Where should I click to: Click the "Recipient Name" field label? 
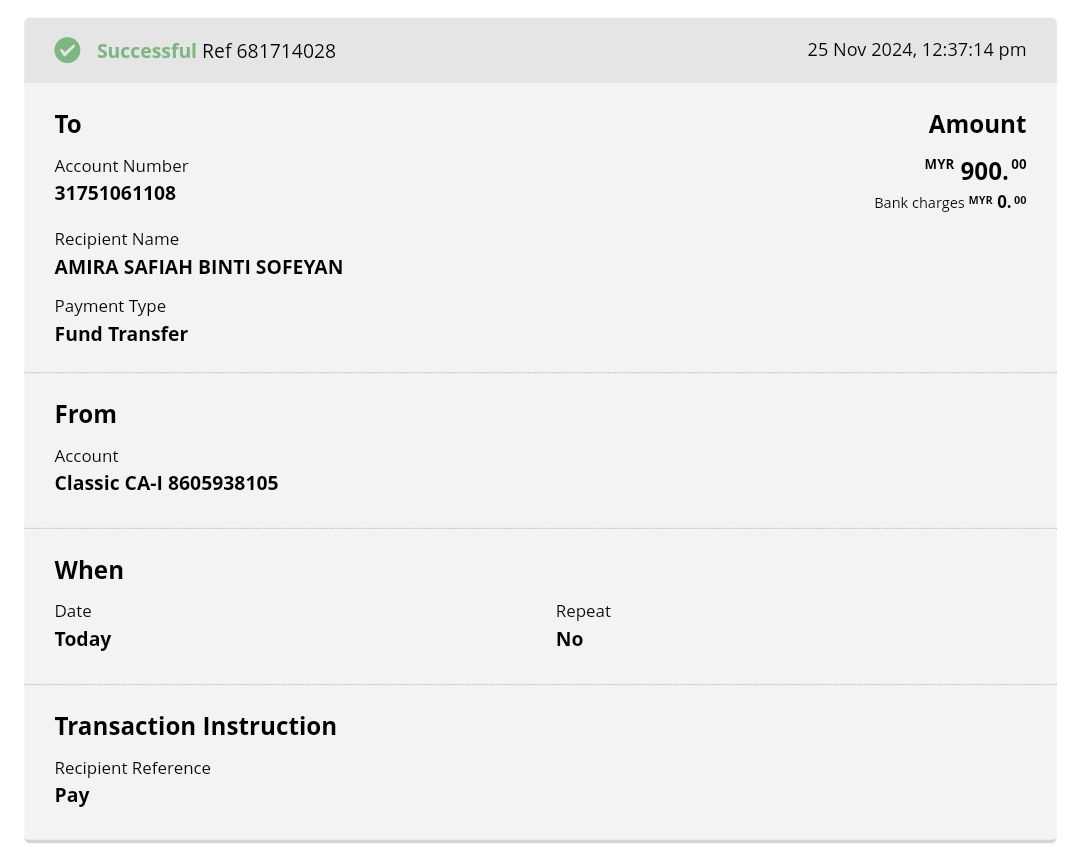point(116,239)
